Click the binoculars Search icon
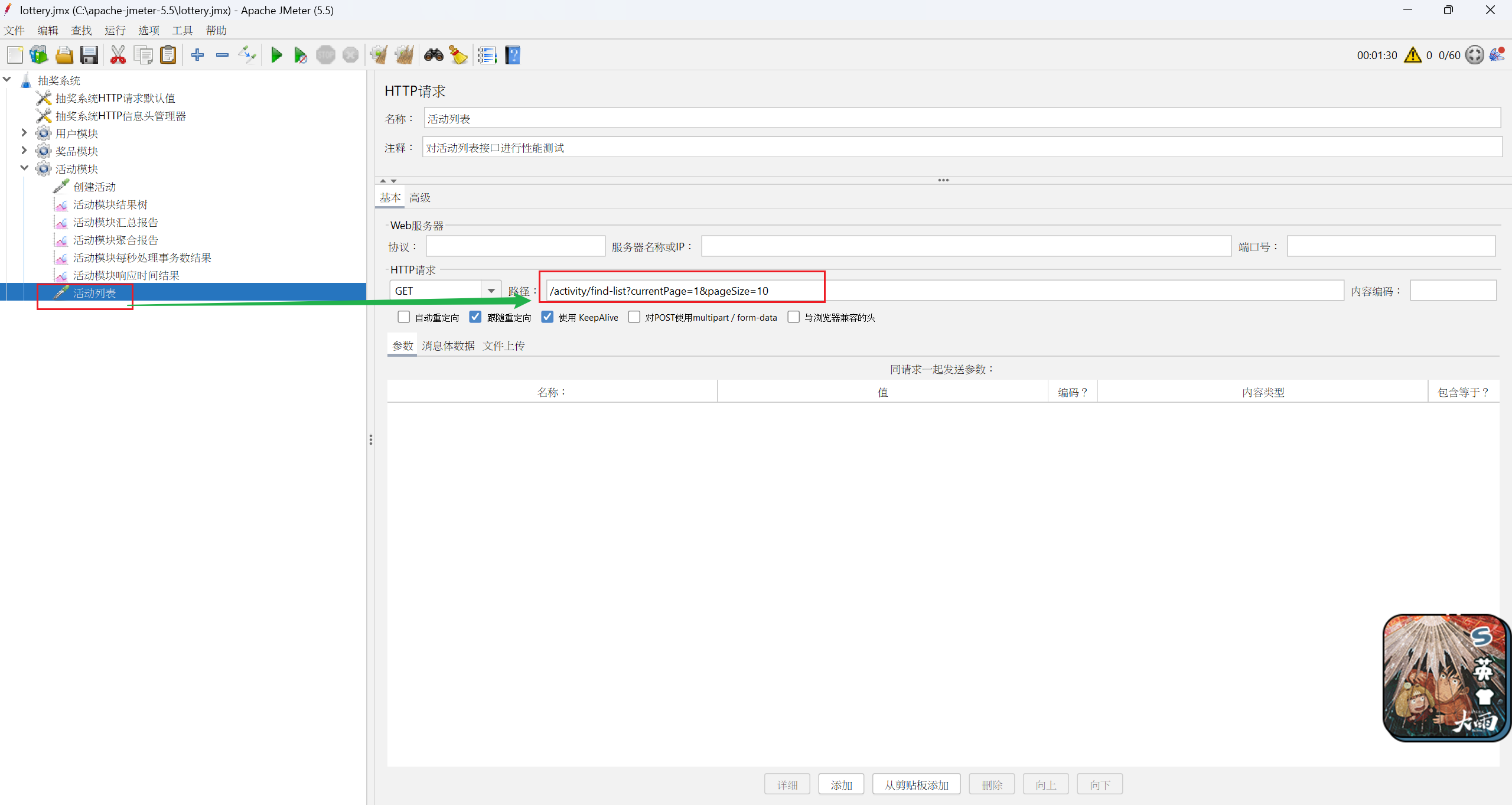The height and width of the screenshot is (805, 1512). [x=434, y=56]
